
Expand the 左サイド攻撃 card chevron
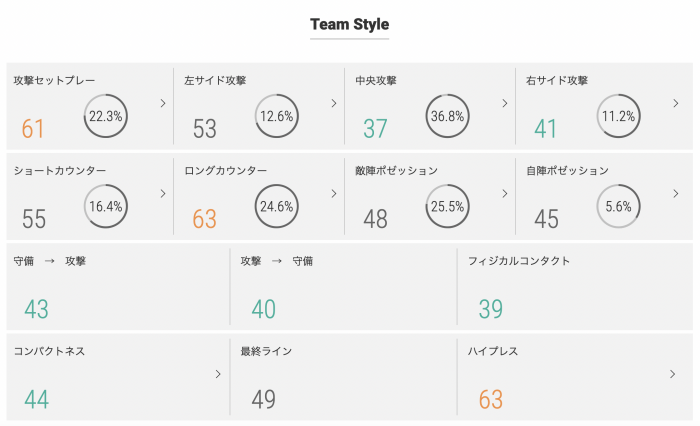click(x=334, y=102)
